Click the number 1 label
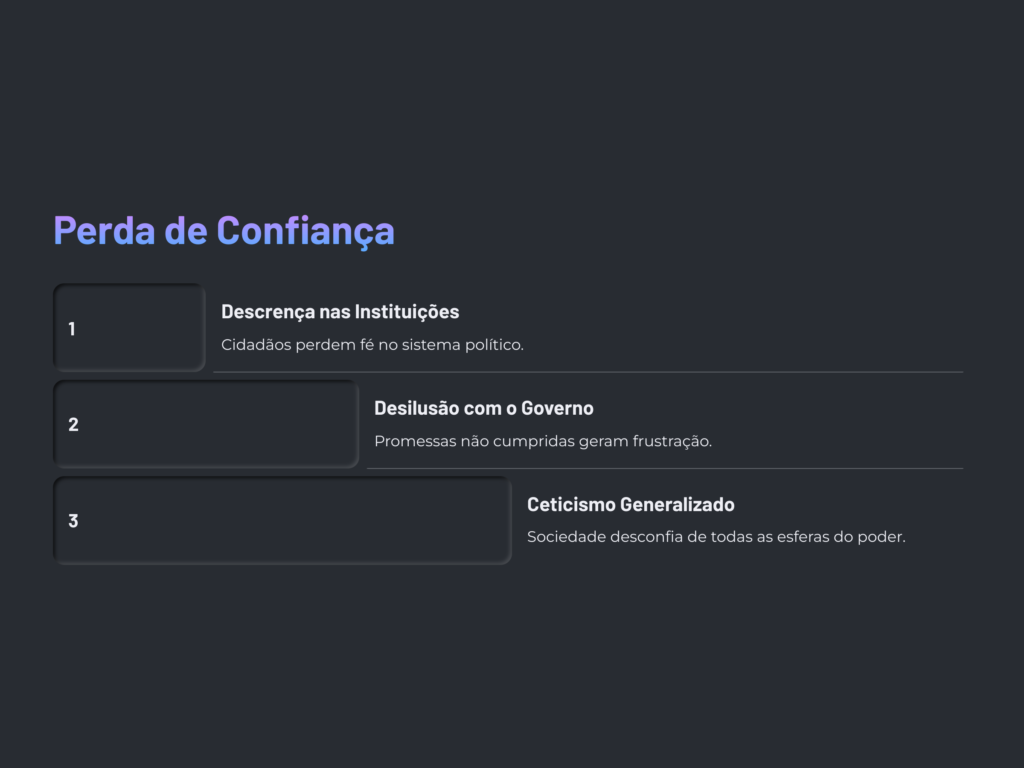This screenshot has height=768, width=1024. pos(72,328)
